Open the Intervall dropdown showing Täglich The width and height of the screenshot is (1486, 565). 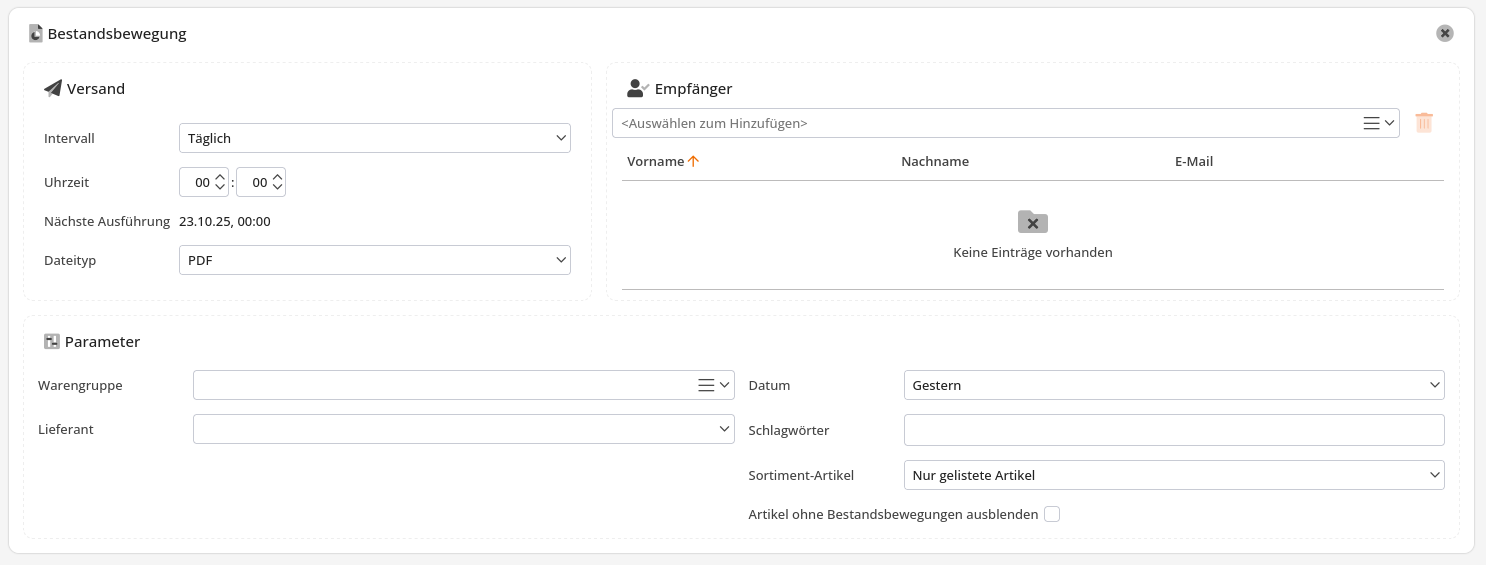pyautogui.click(x=374, y=138)
